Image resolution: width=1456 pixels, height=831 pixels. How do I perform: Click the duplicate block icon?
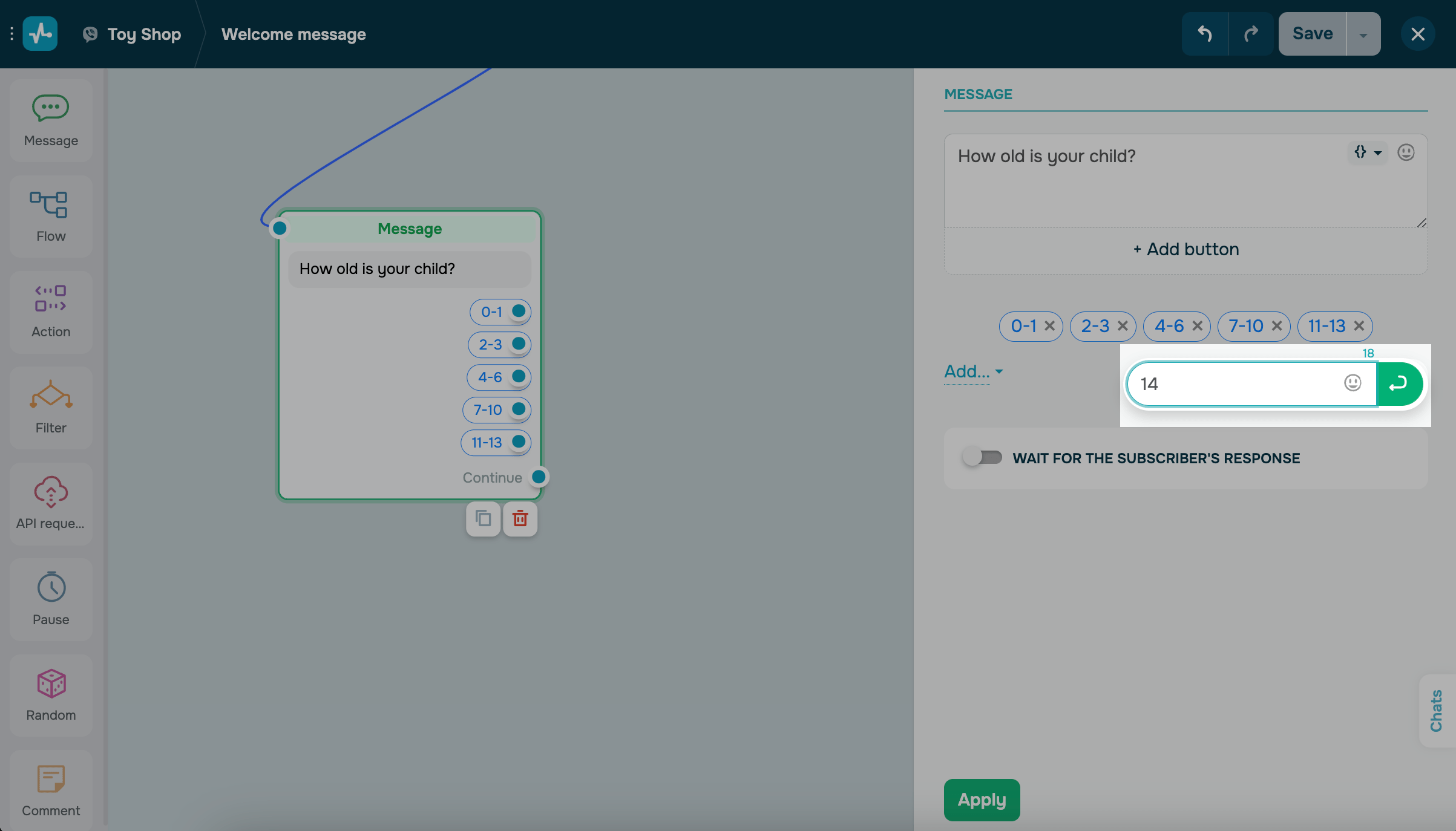point(483,519)
